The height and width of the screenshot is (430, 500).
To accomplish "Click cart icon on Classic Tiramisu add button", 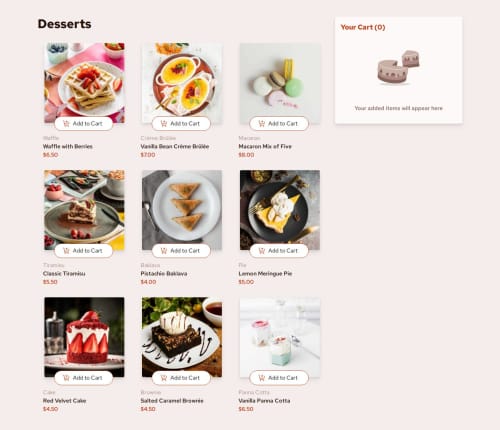I will pyautogui.click(x=66, y=251).
